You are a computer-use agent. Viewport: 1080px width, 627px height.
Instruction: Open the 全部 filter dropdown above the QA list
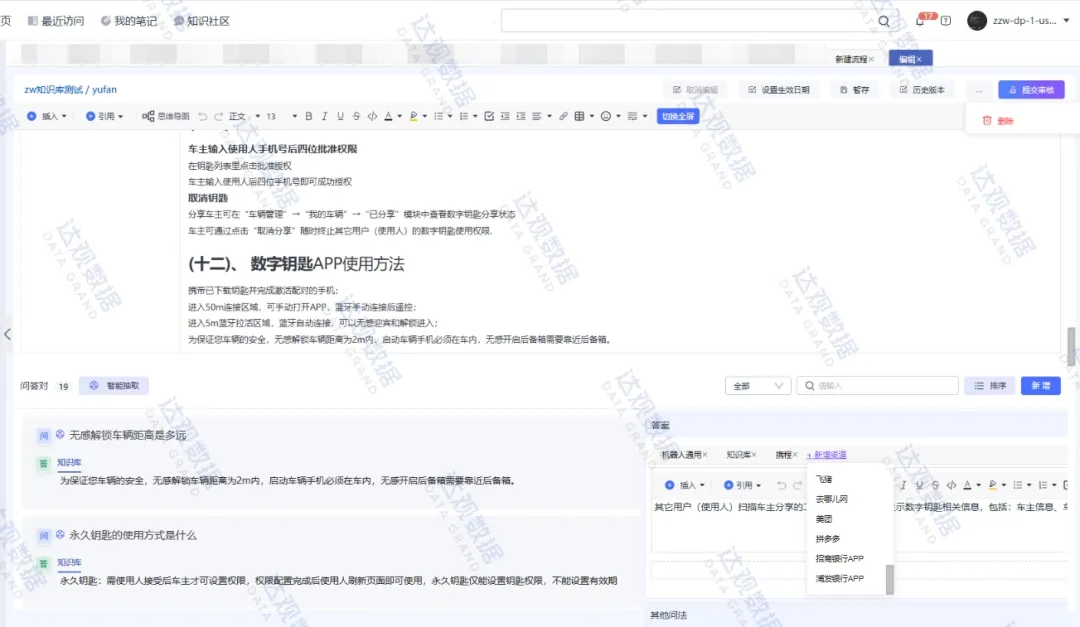tap(757, 385)
